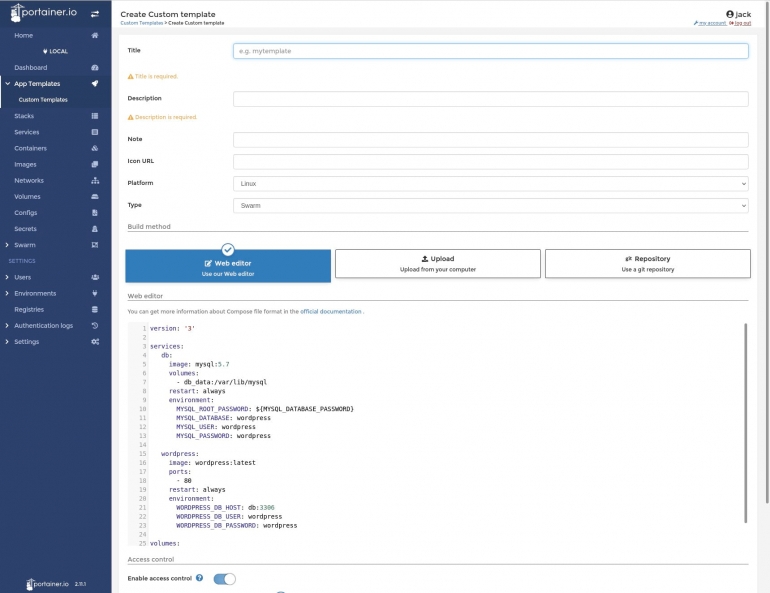Click the Secrets lock icon
770x593 pixels.
[x=95, y=229]
